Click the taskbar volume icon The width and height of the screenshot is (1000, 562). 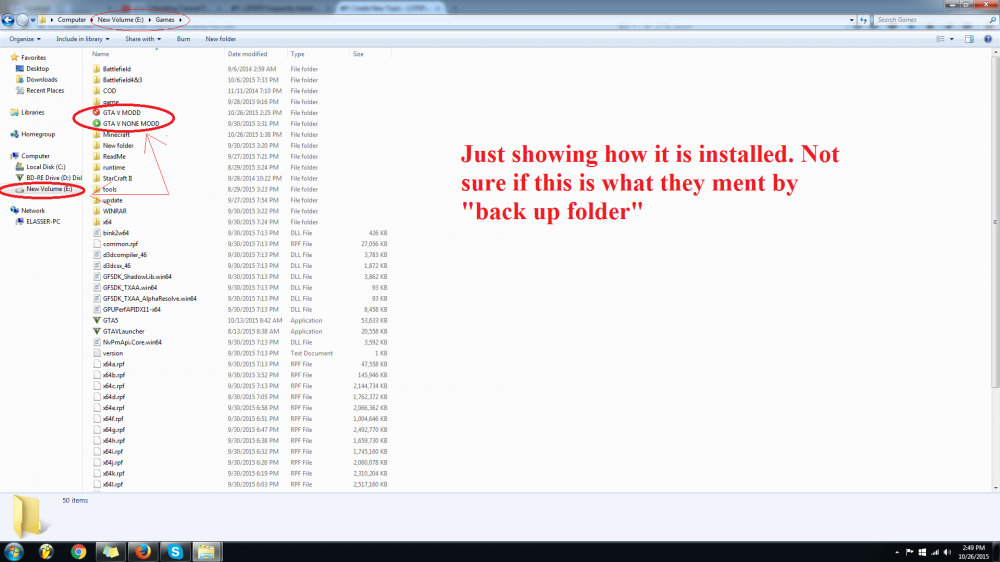(947, 552)
